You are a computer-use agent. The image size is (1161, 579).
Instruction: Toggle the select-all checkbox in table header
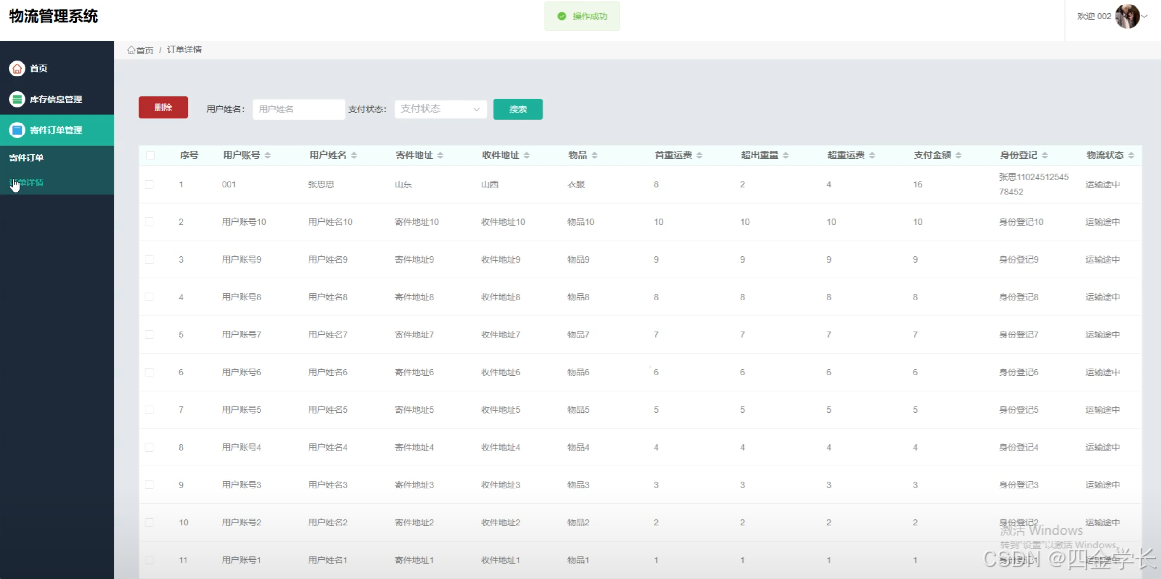[x=150, y=155]
